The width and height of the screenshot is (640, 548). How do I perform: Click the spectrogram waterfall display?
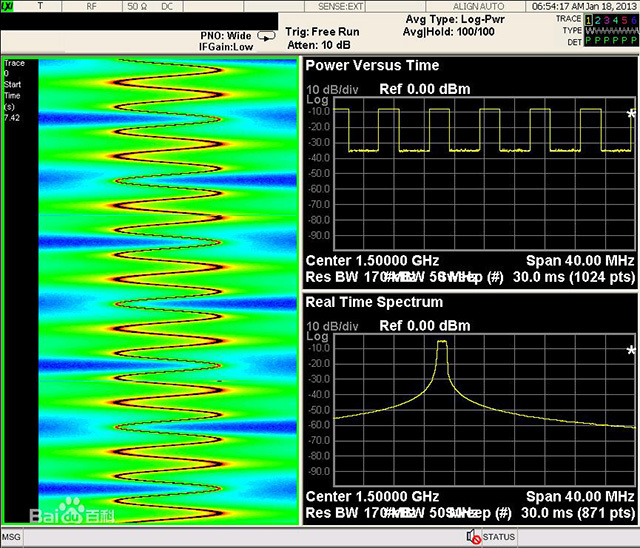pyautogui.click(x=168, y=291)
